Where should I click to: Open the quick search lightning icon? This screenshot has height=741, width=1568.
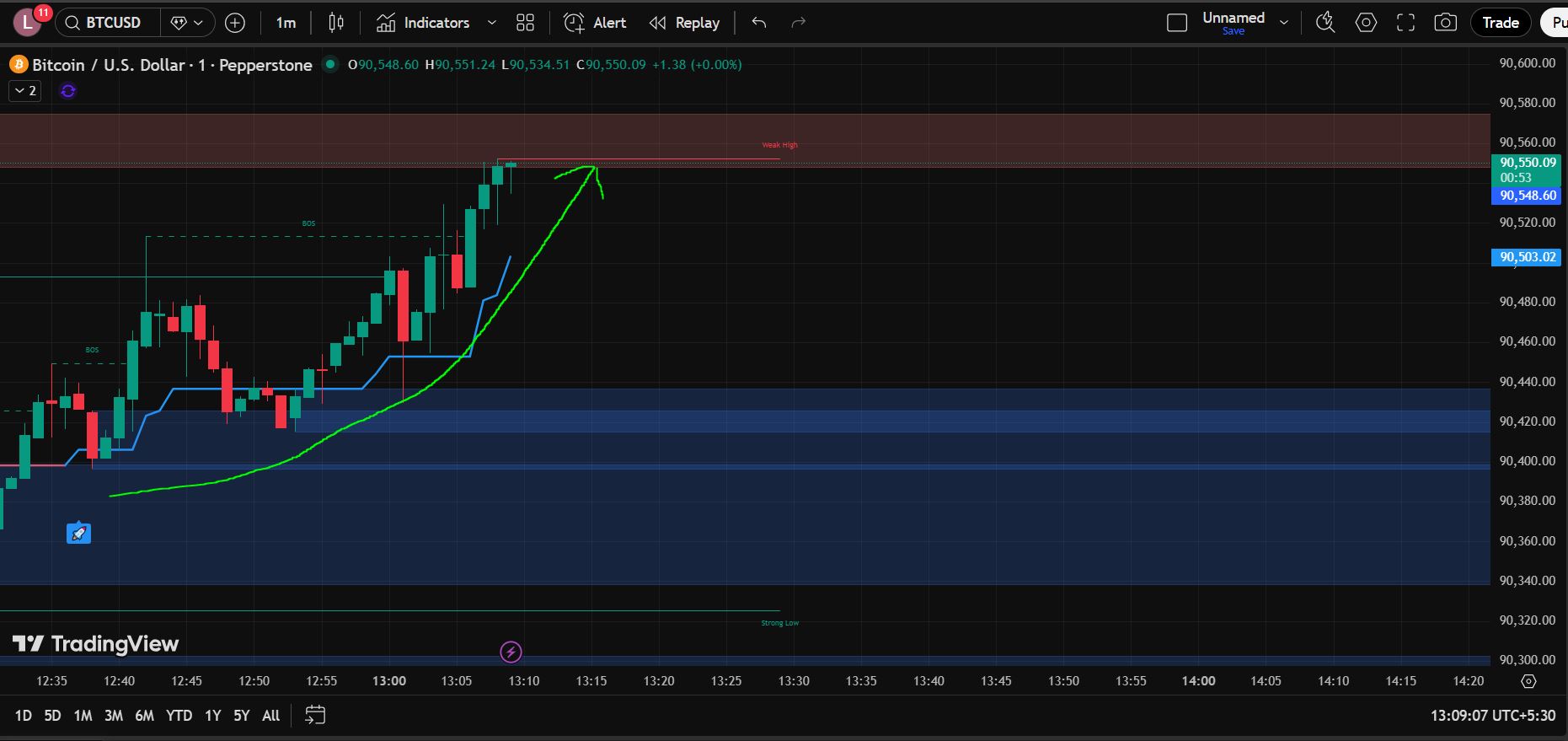pyautogui.click(x=1325, y=23)
